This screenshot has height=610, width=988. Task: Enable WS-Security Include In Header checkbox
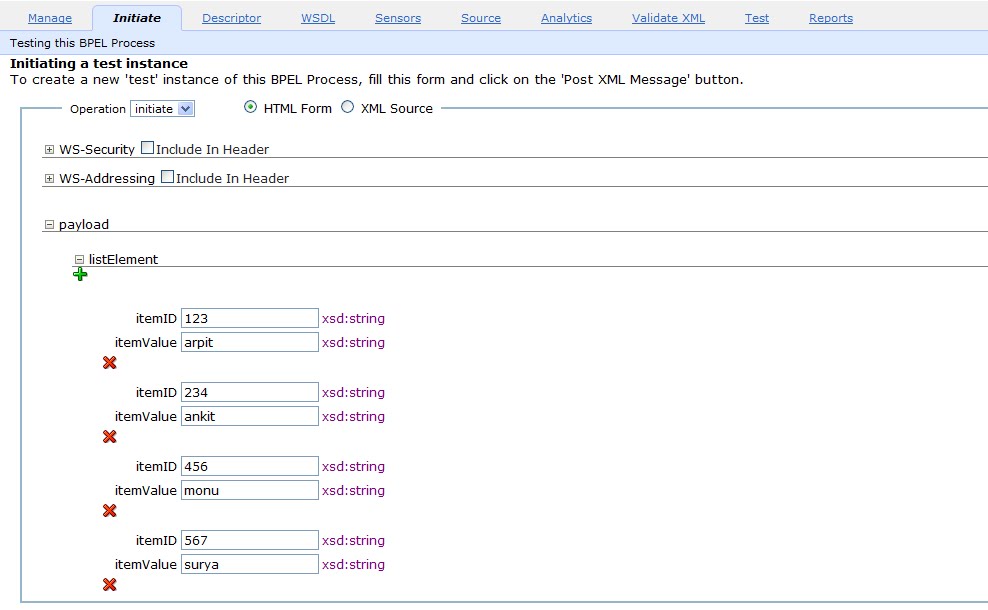pos(147,147)
